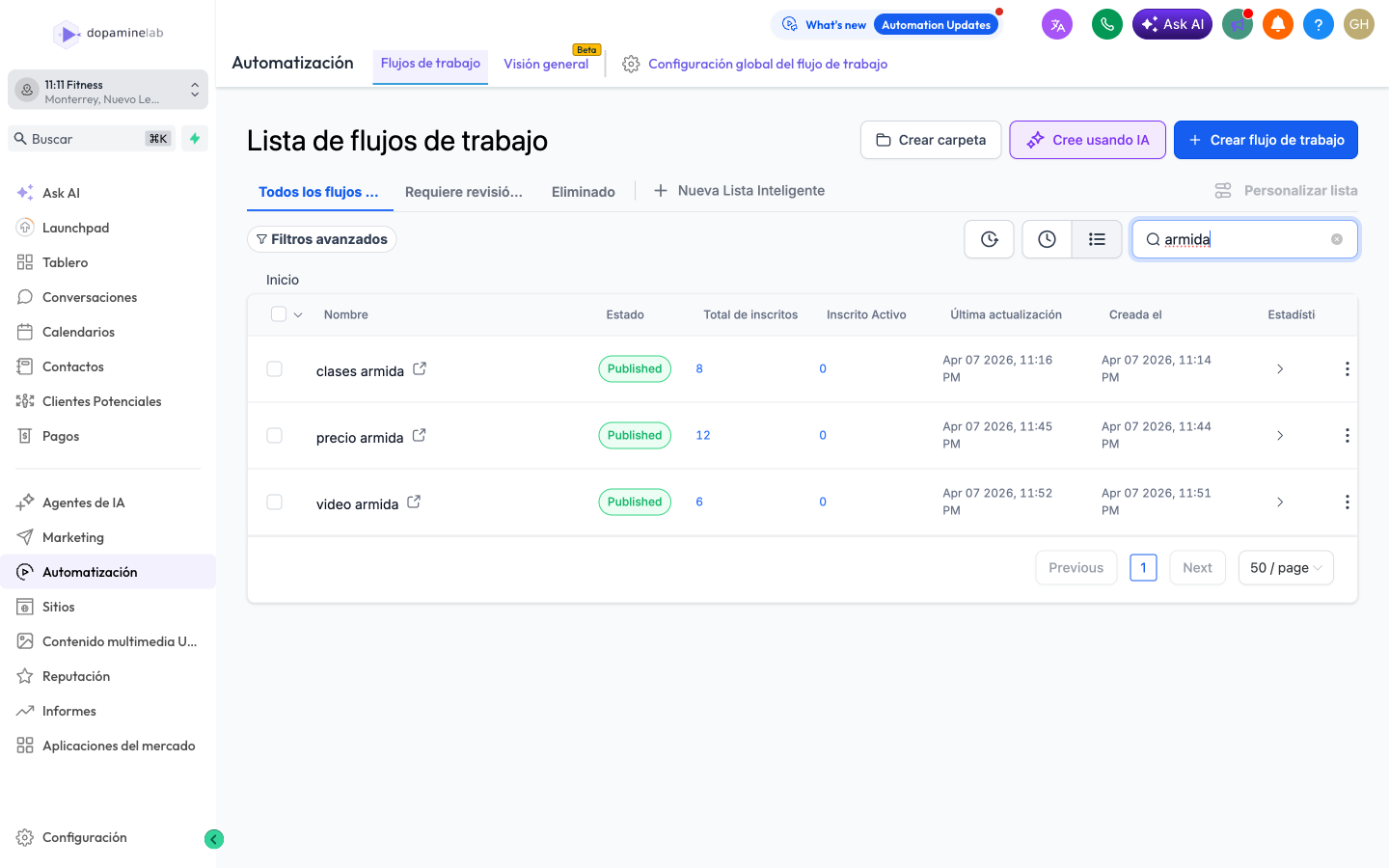Image resolution: width=1389 pixels, height=868 pixels.
Task: Click the dopaminelab logo
Action: 108,34
